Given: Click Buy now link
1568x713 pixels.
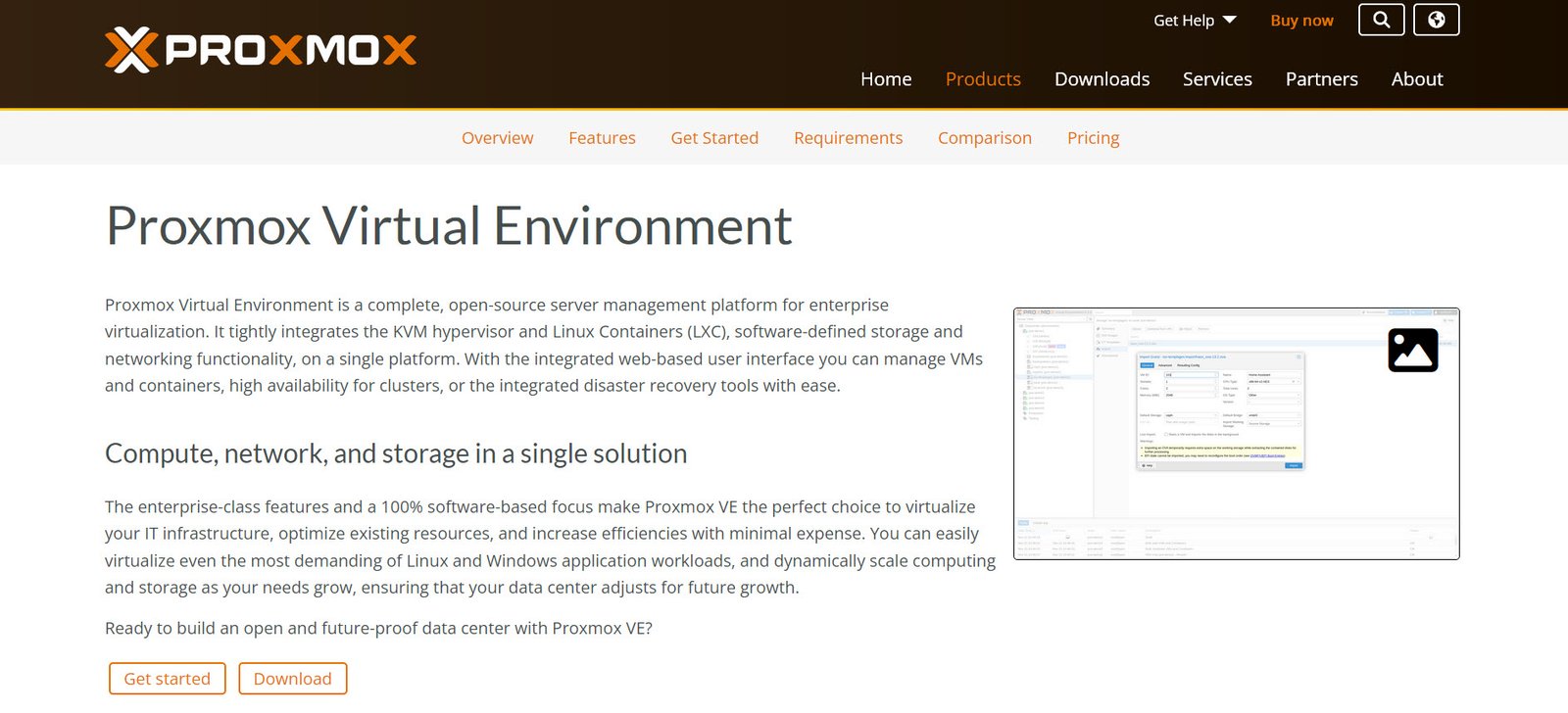Looking at the screenshot, I should click(x=1301, y=21).
